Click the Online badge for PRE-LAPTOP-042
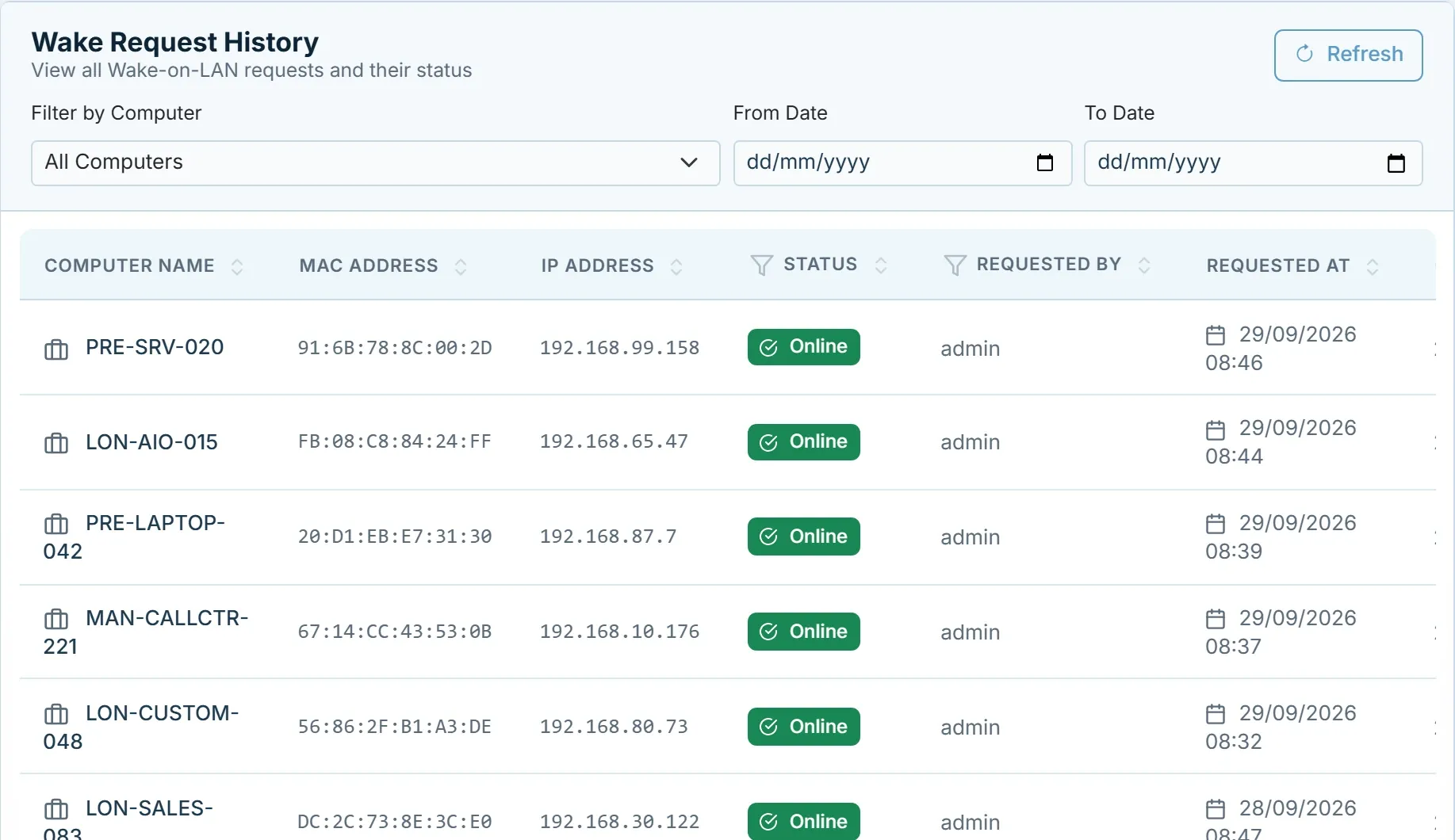This screenshot has height=840, width=1455. 803,536
